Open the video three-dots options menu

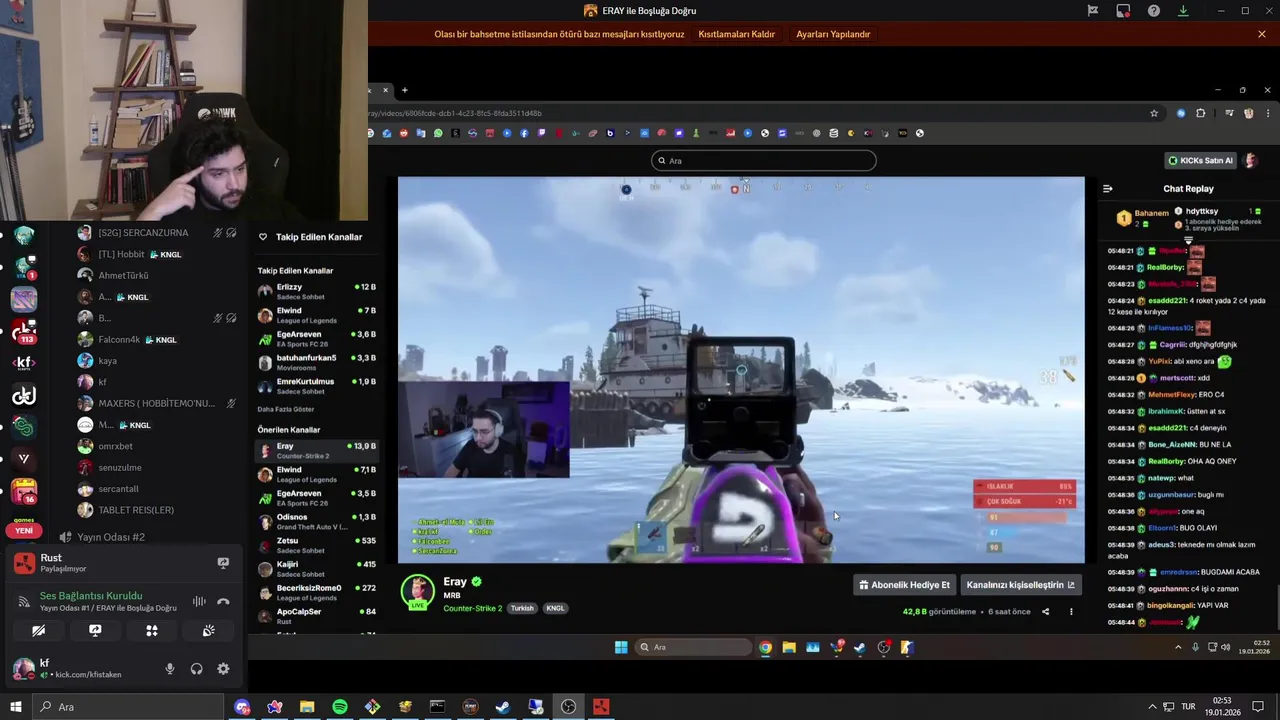click(1071, 611)
